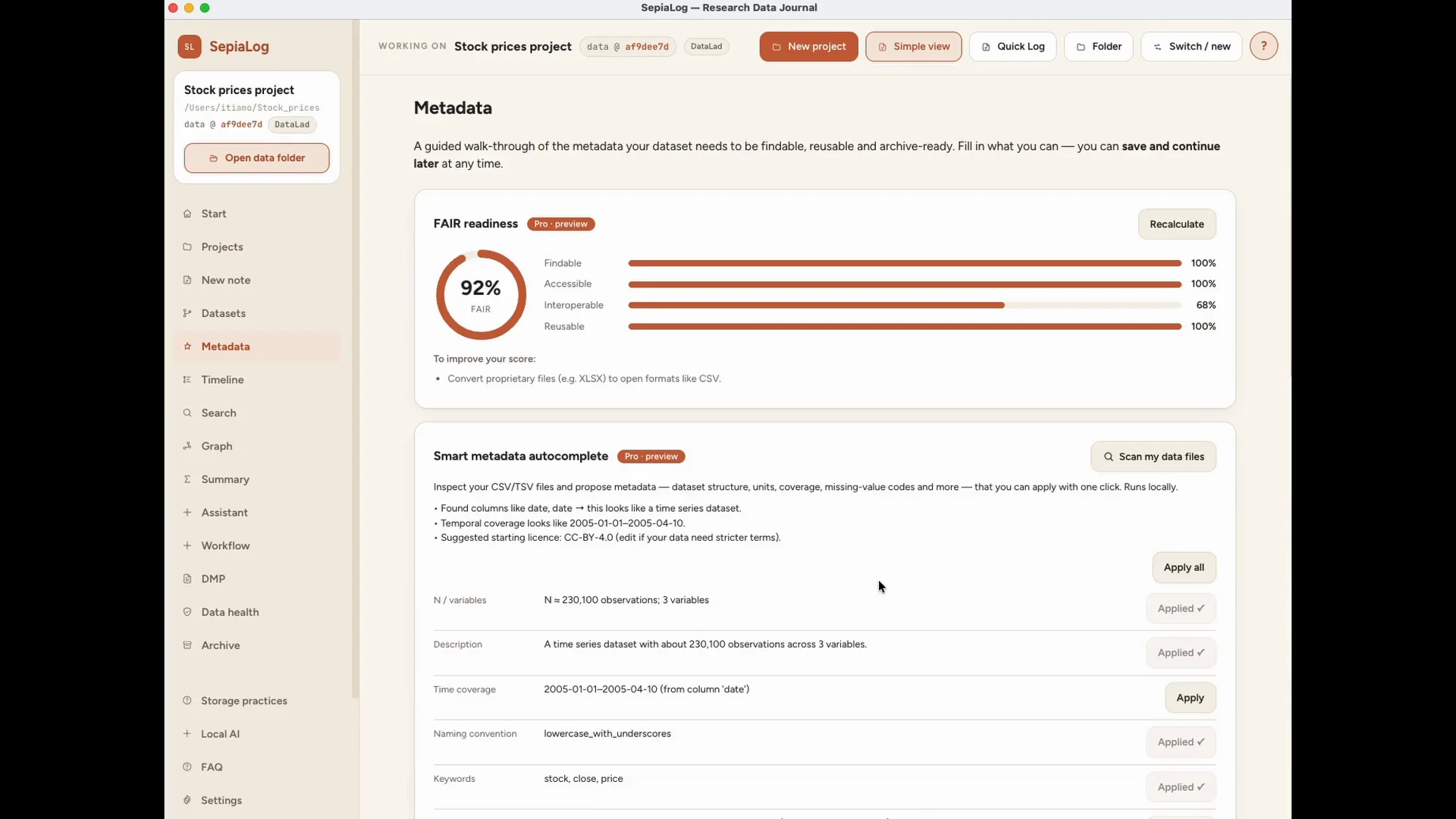Click the Applied button for N / variables

1181,609
